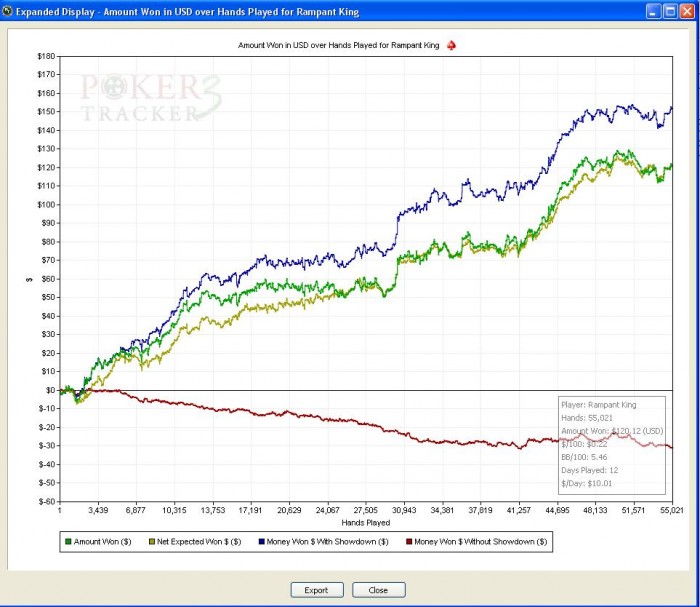
Task: Click the PokerTracker title bar app icon
Action: tap(7, 11)
